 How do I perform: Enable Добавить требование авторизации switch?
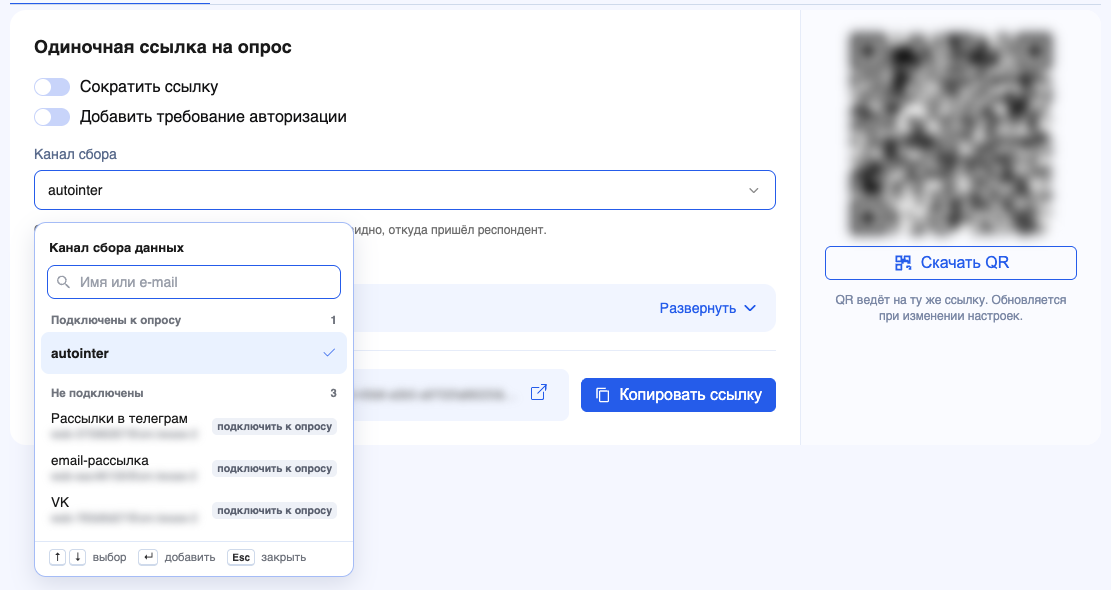click(x=52, y=117)
